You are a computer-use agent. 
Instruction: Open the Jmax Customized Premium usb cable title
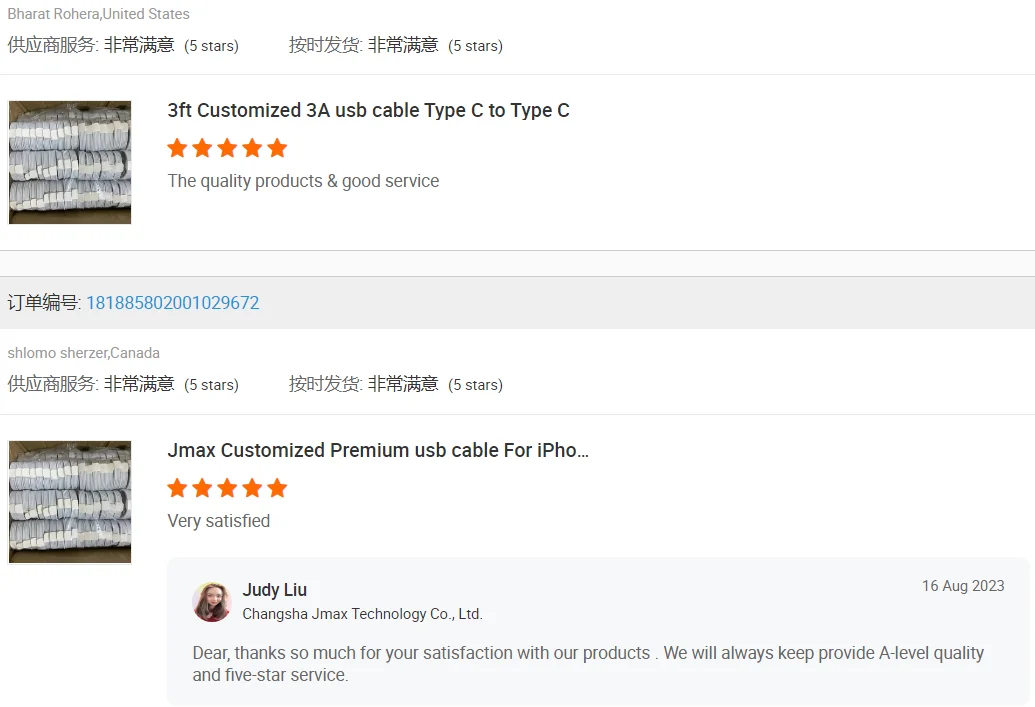coord(378,451)
